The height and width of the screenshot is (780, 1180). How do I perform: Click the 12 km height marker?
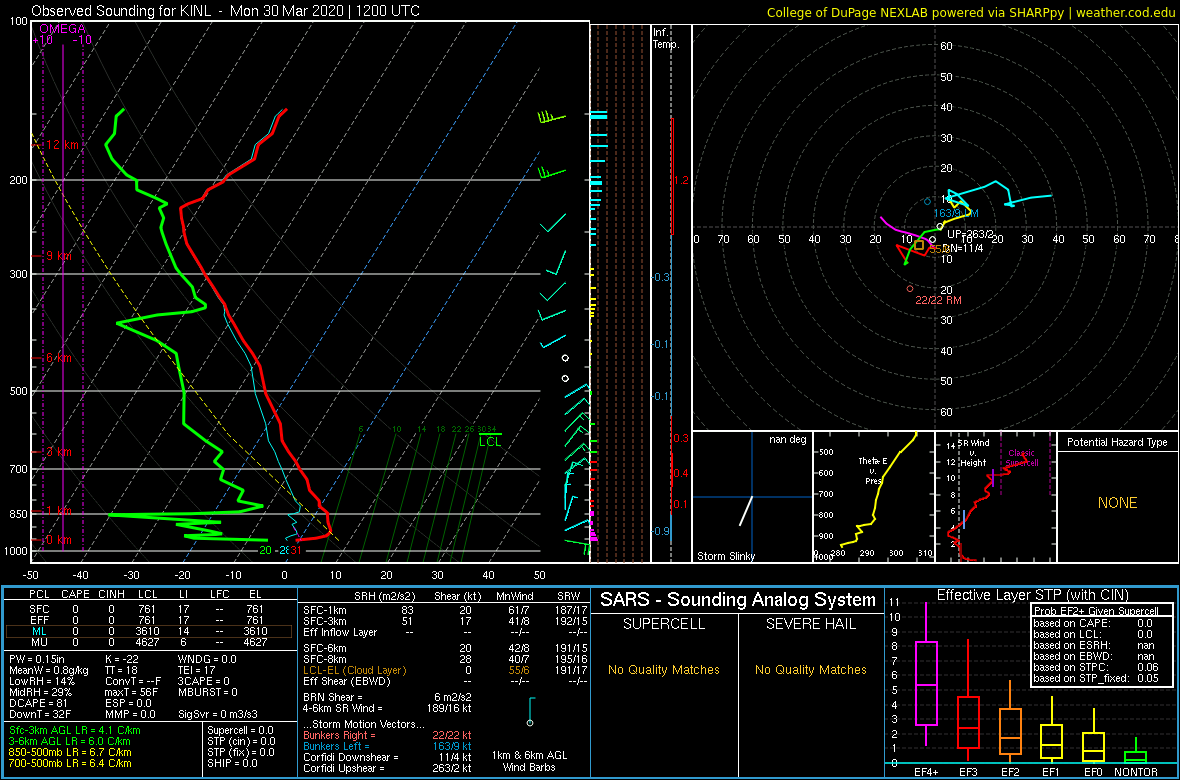pos(61,145)
